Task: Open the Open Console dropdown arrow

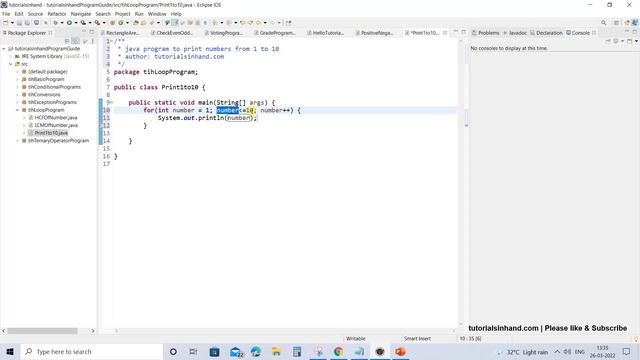Action: tap(636, 41)
